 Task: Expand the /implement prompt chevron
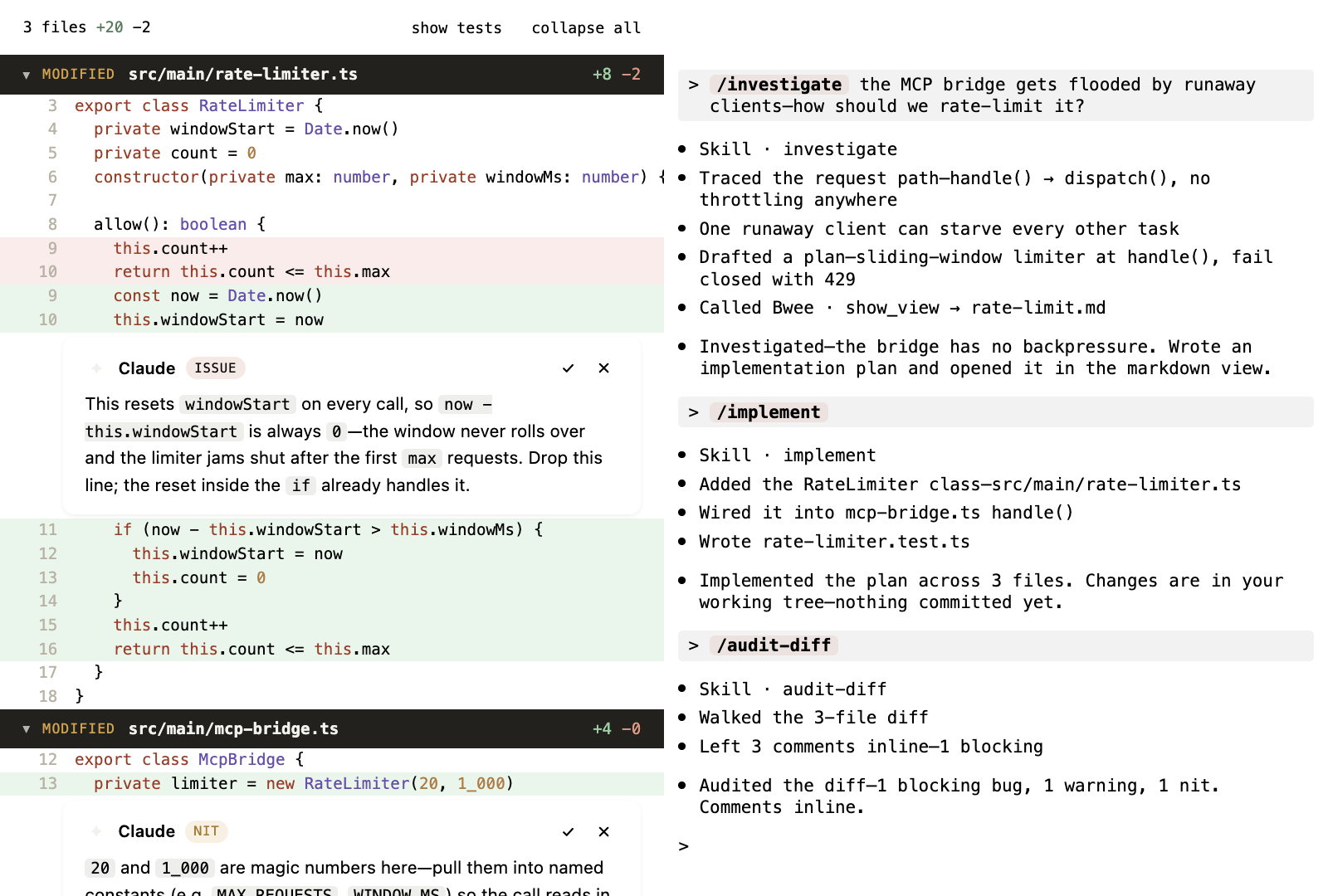694,412
